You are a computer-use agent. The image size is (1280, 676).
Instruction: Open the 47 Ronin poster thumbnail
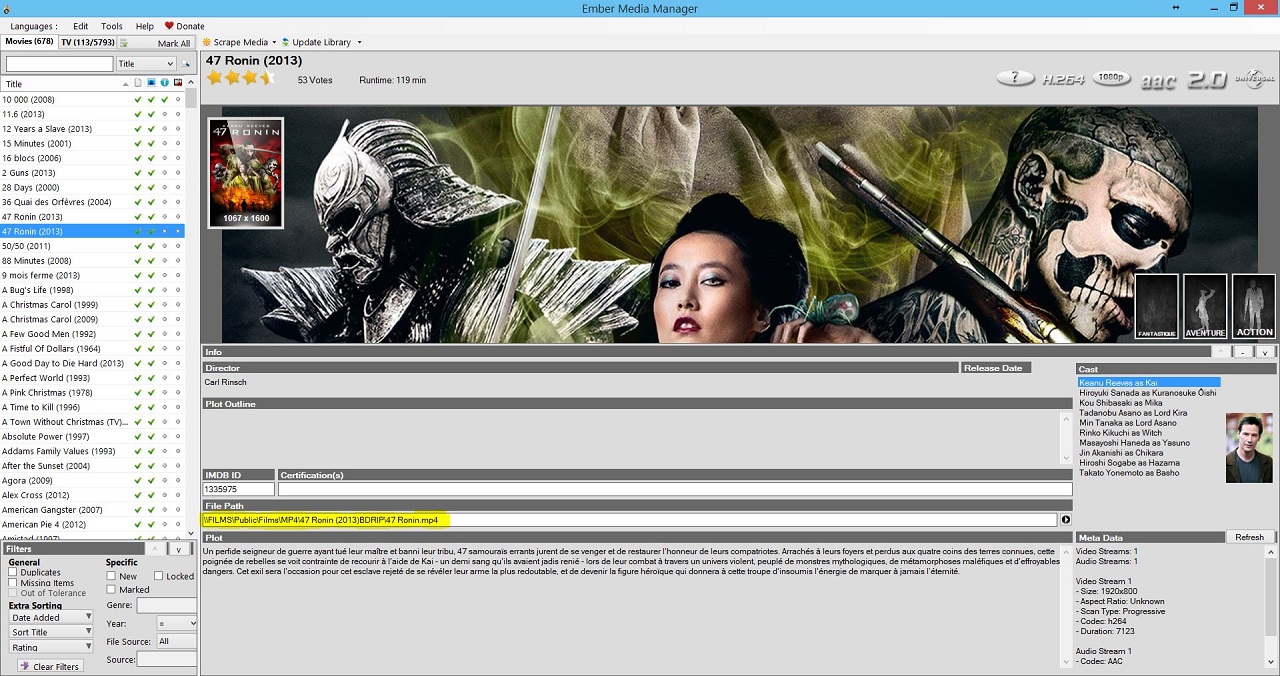click(246, 172)
